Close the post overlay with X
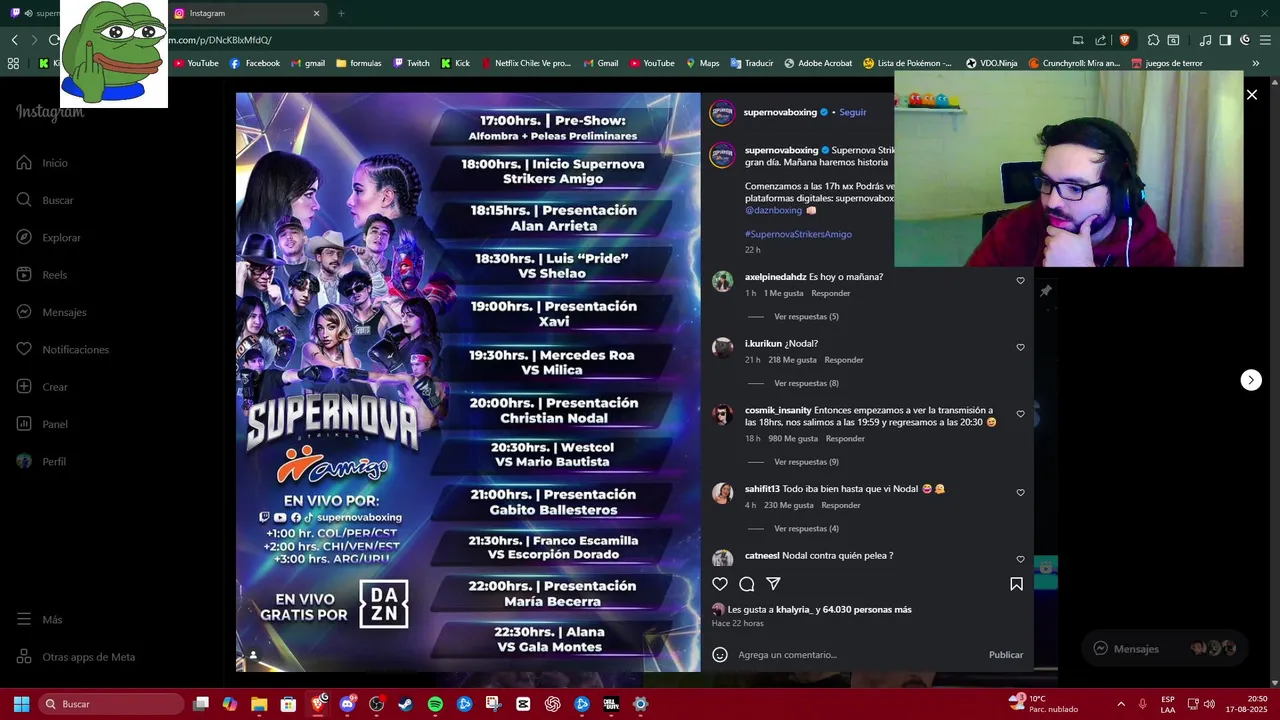 pos(1251,95)
